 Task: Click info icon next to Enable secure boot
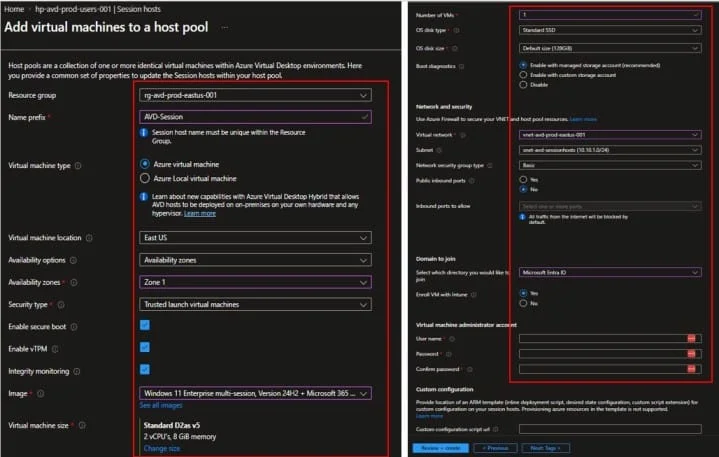[x=74, y=327]
